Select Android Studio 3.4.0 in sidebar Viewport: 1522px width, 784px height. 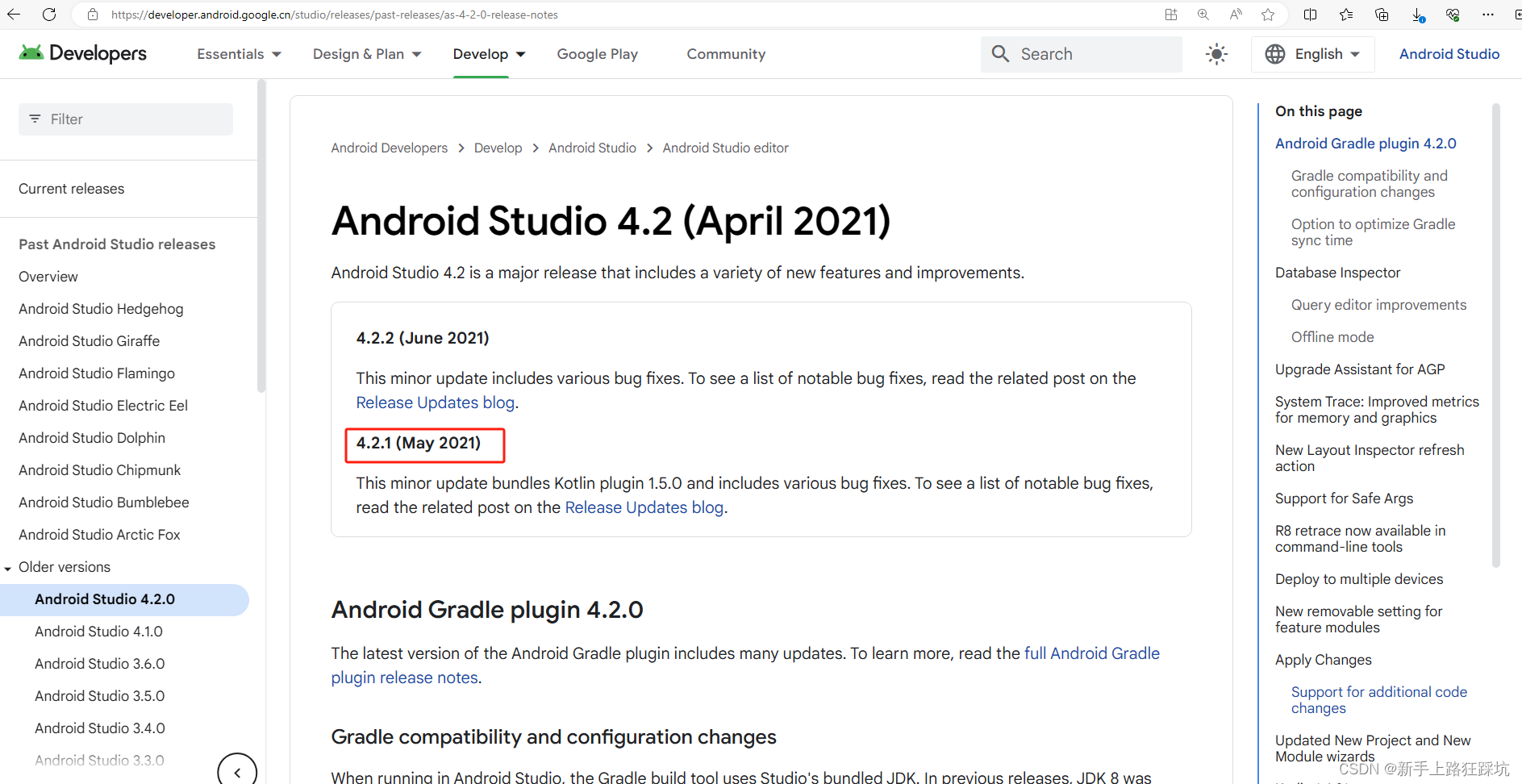[100, 728]
